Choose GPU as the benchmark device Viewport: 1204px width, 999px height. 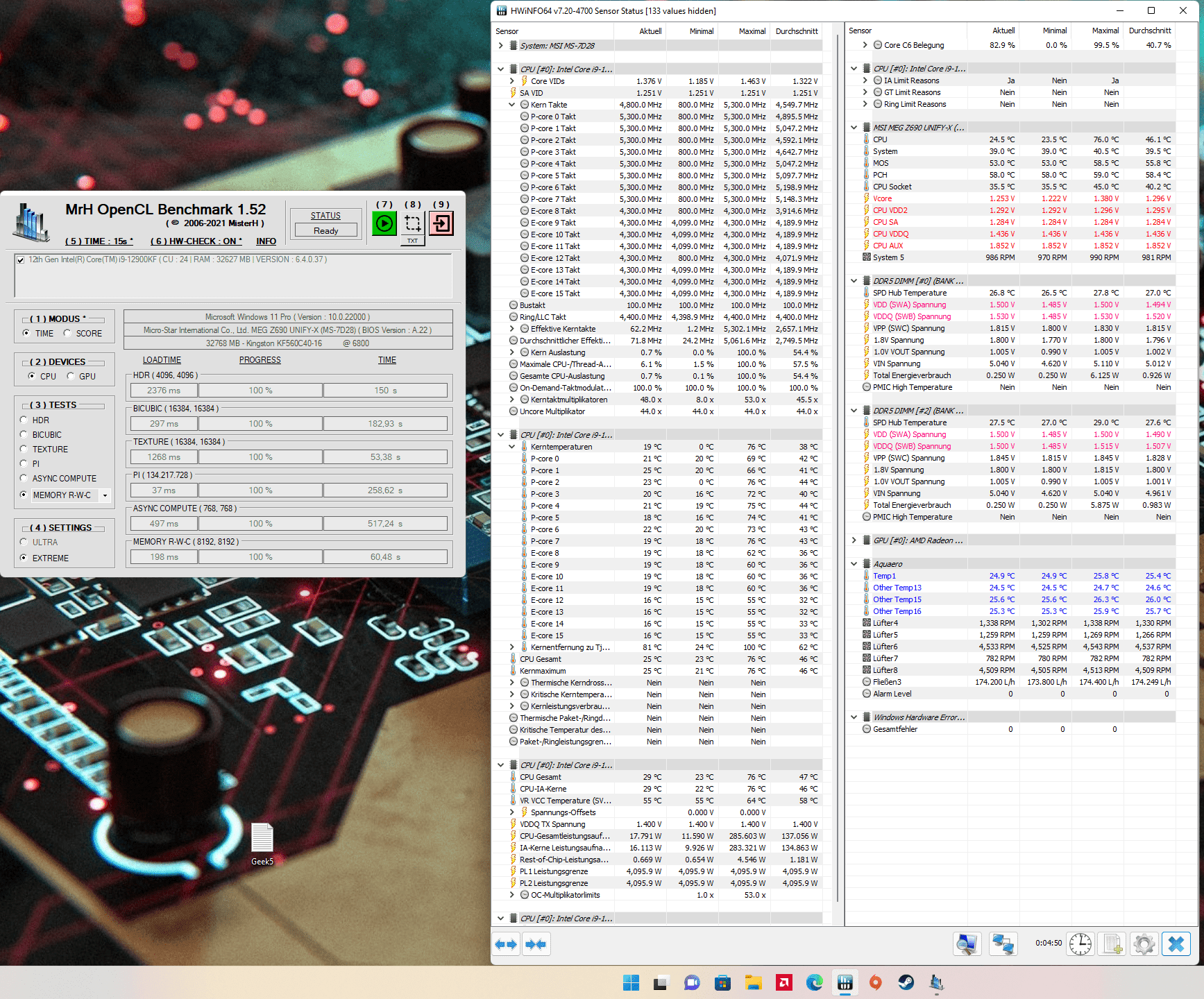[70, 376]
